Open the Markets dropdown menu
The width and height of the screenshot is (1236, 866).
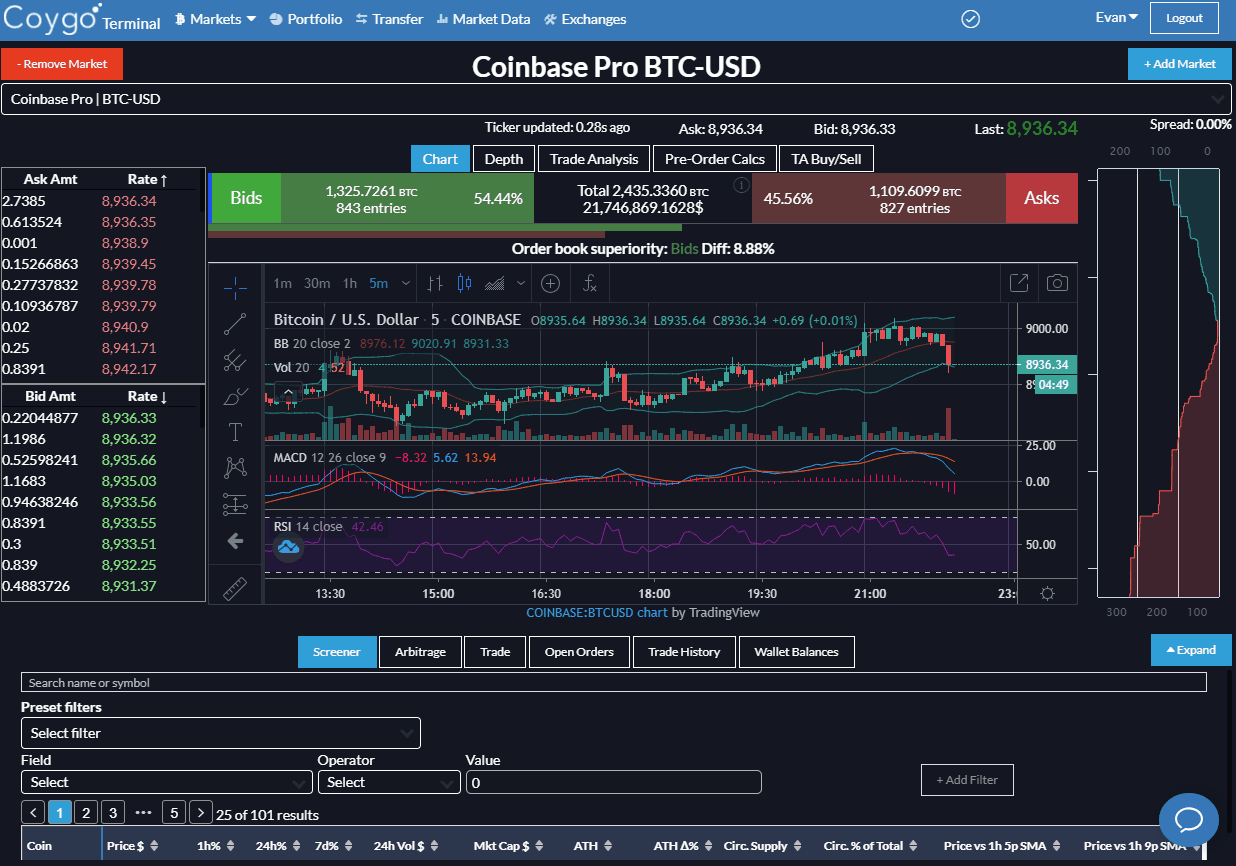coord(216,19)
